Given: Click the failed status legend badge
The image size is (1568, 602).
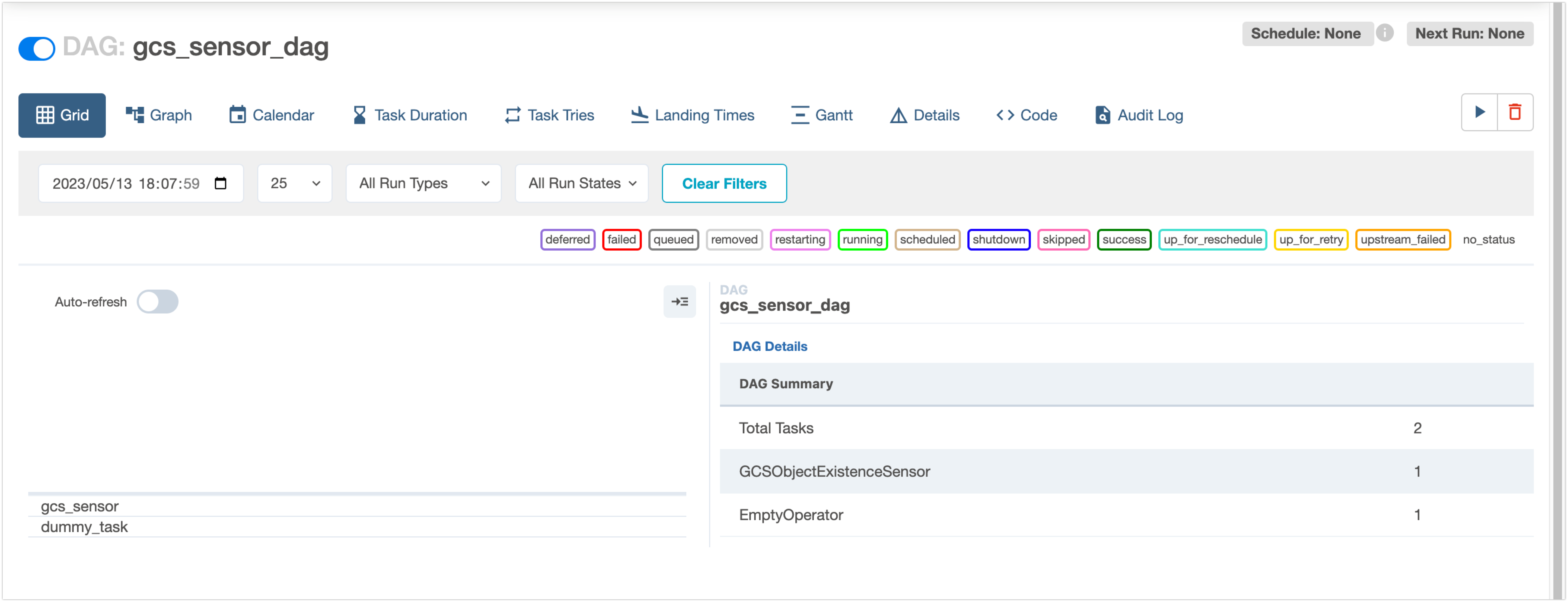Looking at the screenshot, I should coord(622,240).
